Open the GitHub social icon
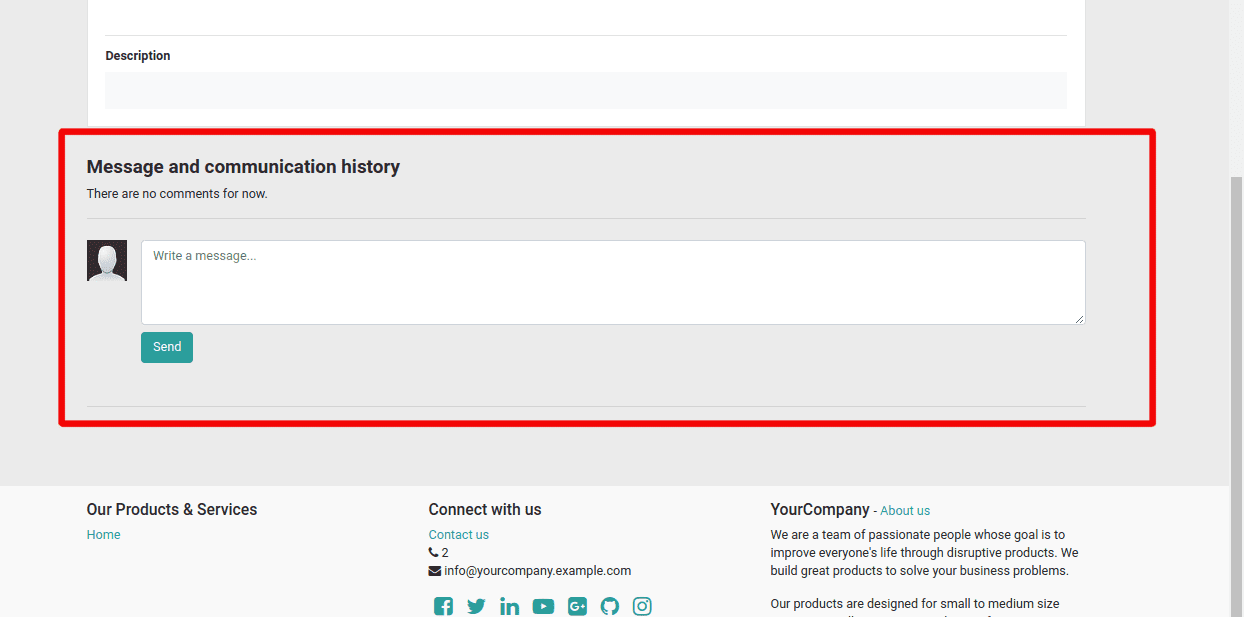This screenshot has height=617, width=1244. (610, 606)
